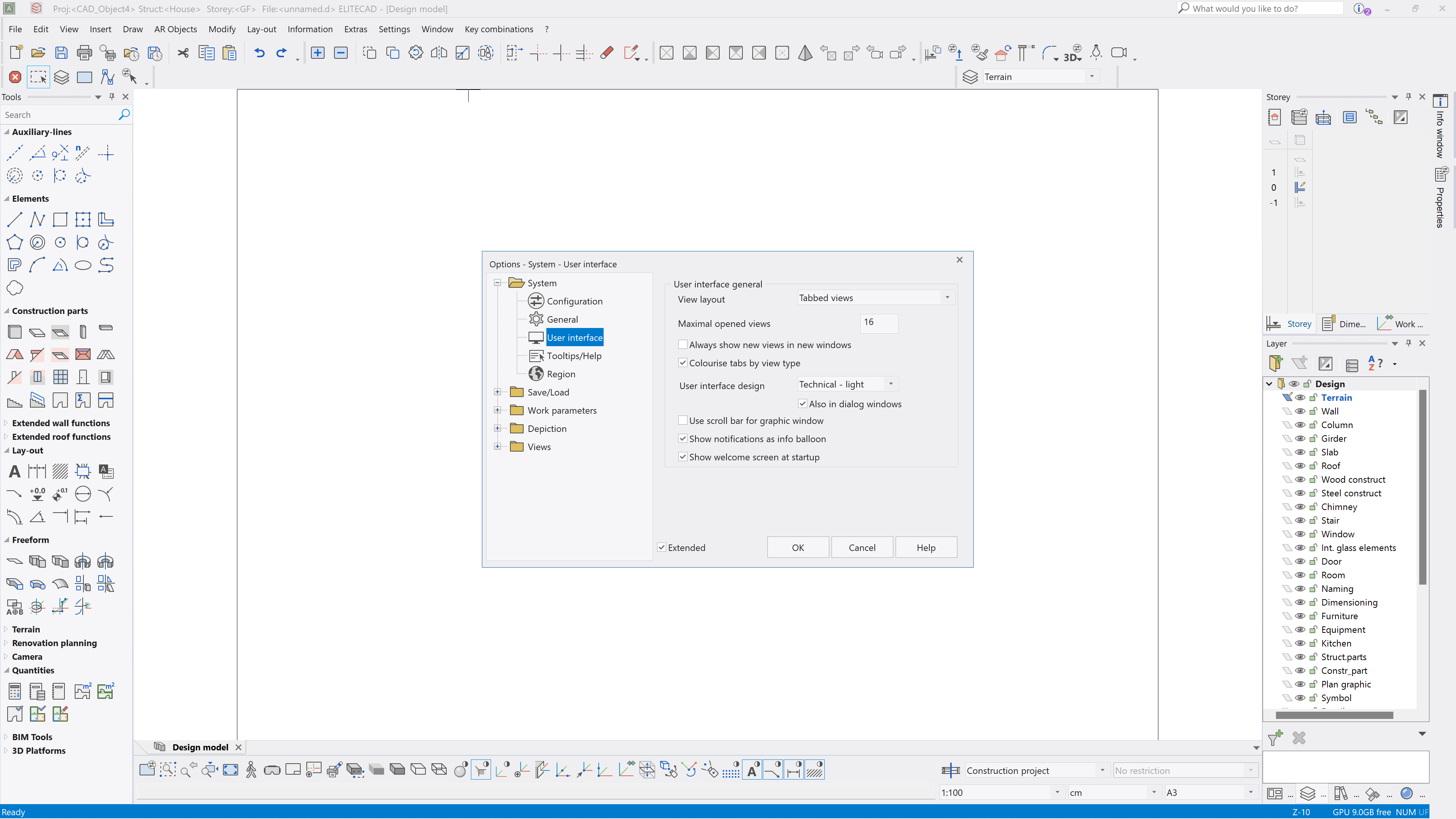The height and width of the screenshot is (819, 1456).
Task: Toggle visibility eye of Wall layer
Action: (x=1300, y=411)
